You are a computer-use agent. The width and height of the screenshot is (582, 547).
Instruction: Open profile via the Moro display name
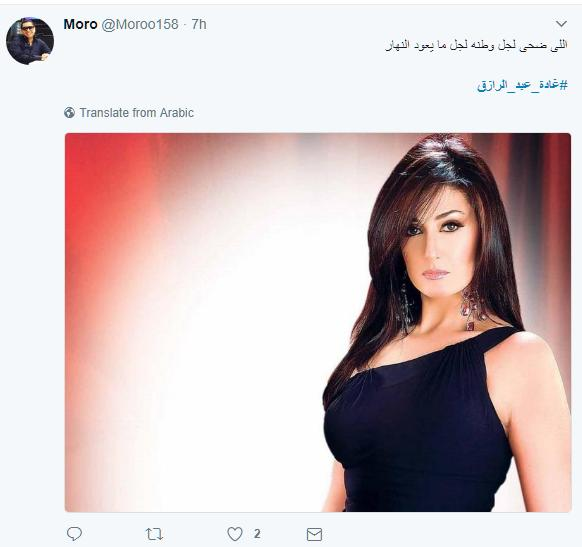[80, 24]
